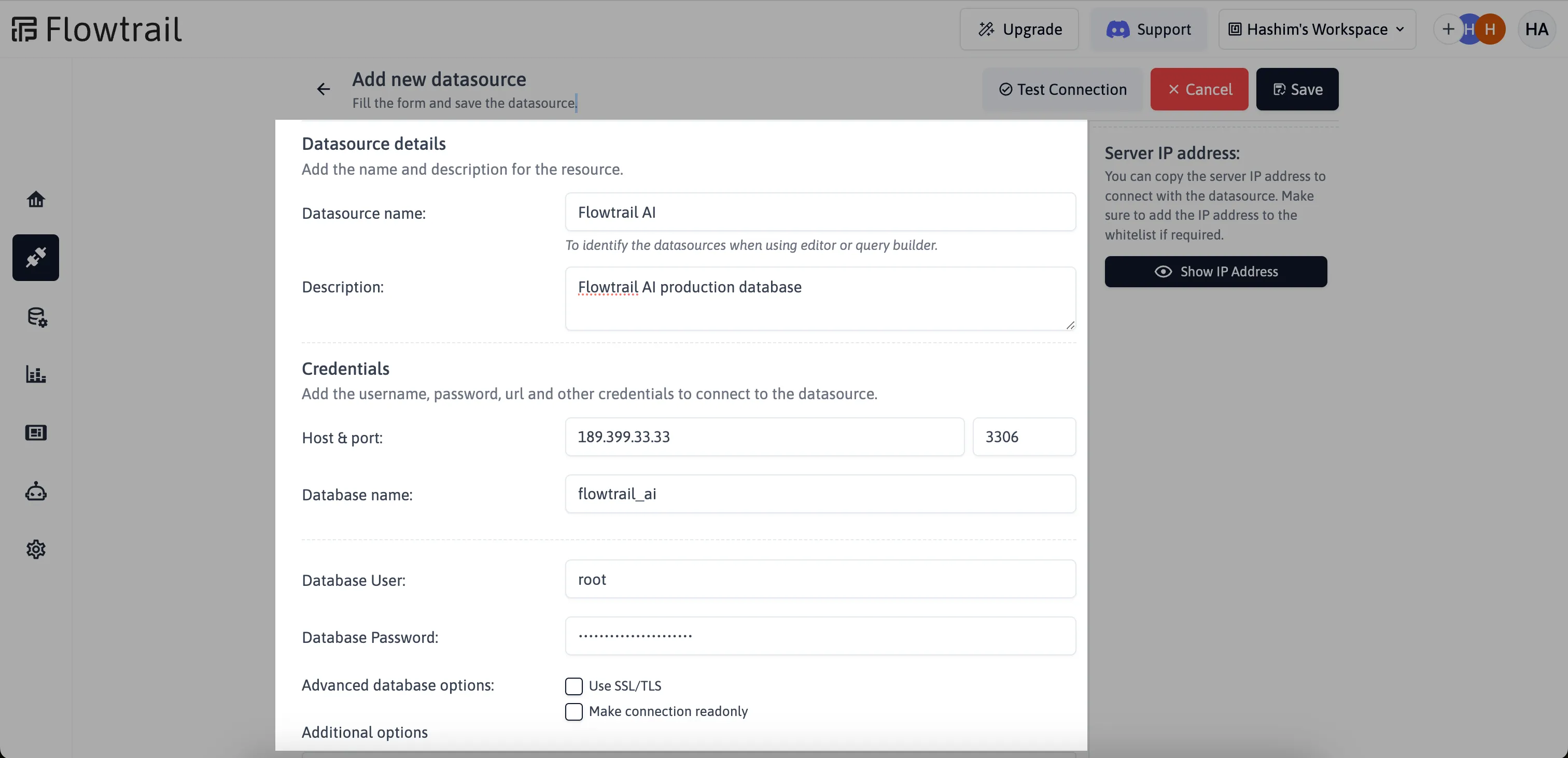The height and width of the screenshot is (758, 1568).
Task: Open Hashim's Workspace dropdown
Action: pyautogui.click(x=1317, y=29)
